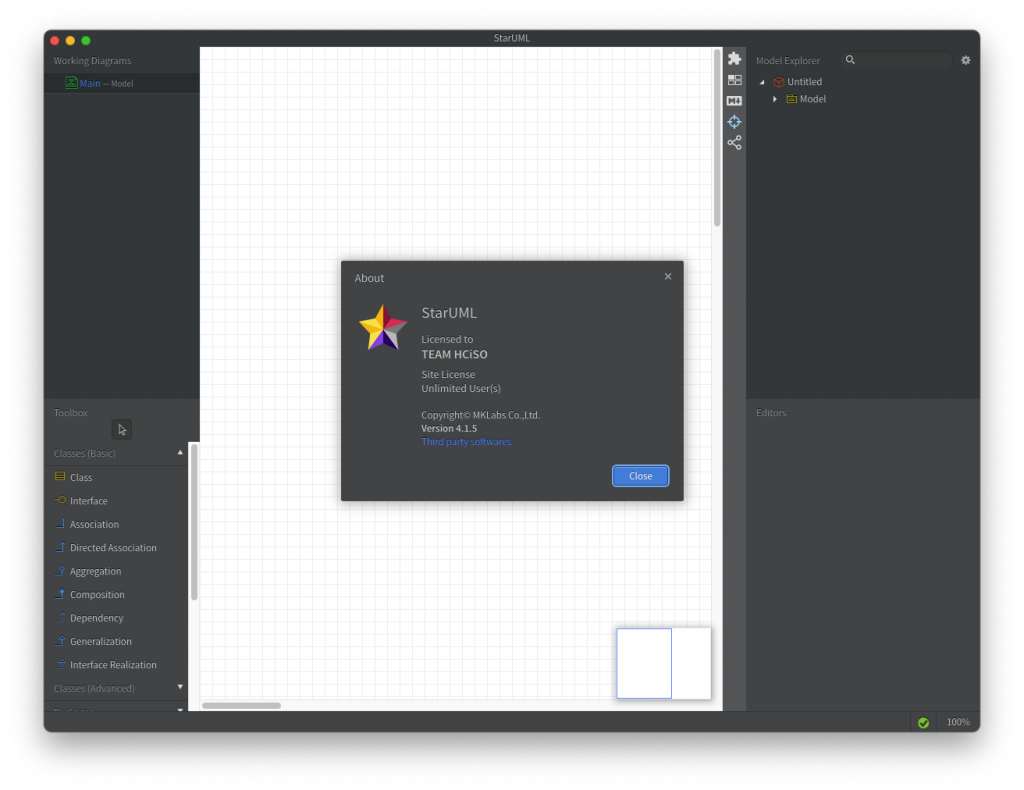
Task: Click the Interface tool icon
Action: click(60, 500)
